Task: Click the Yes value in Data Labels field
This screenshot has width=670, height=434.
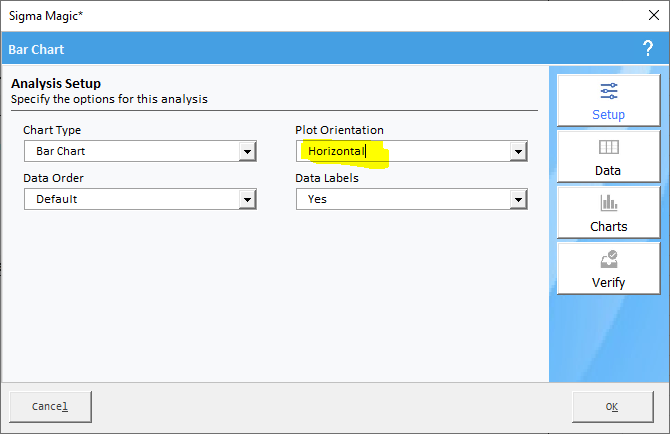Action: 317,199
